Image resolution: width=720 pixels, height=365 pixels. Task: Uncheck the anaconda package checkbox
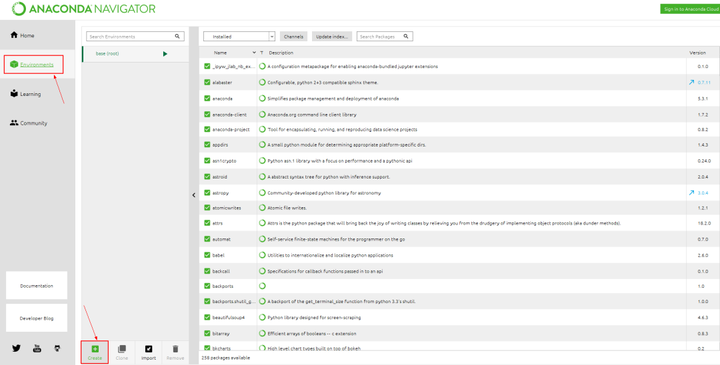(x=207, y=98)
